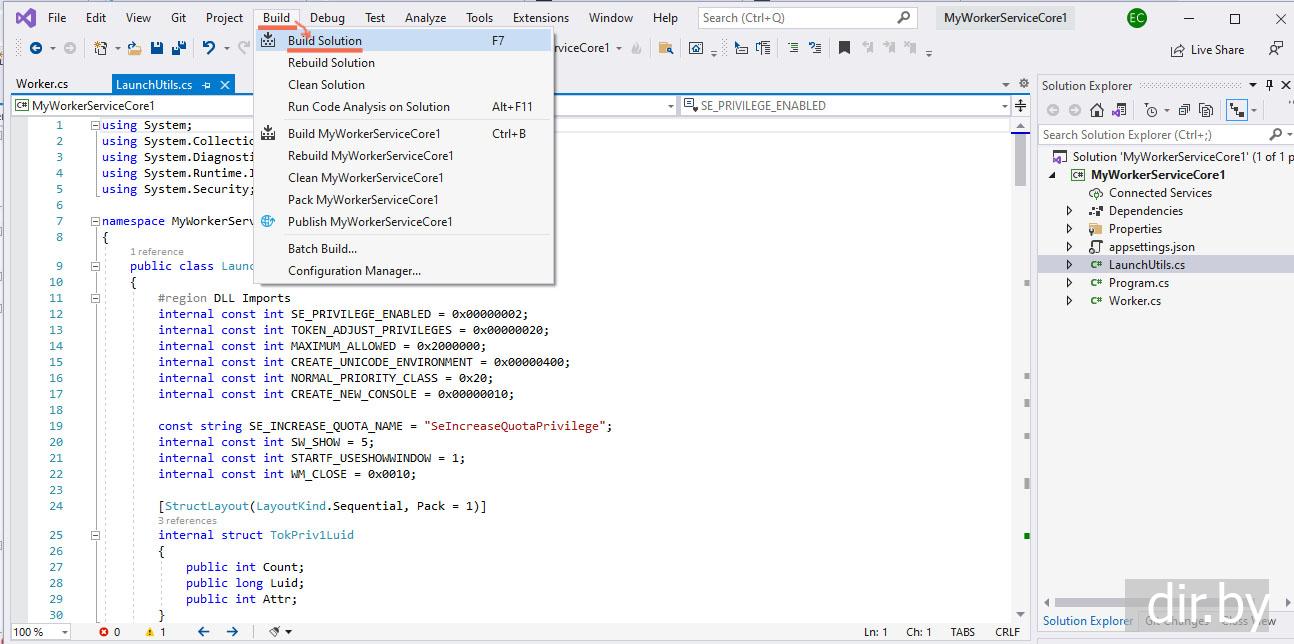Click the Live Share button
This screenshot has height=644, width=1294.
[1207, 49]
